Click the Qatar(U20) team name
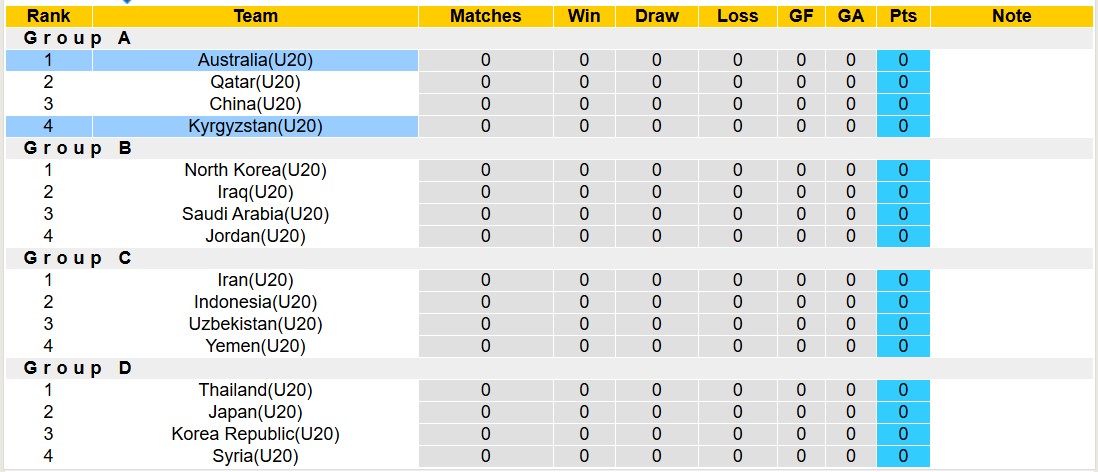 (x=255, y=82)
